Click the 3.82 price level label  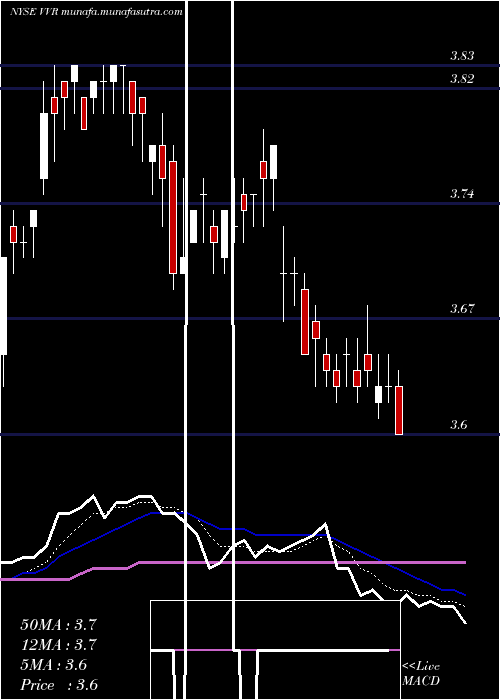pyautogui.click(x=462, y=79)
